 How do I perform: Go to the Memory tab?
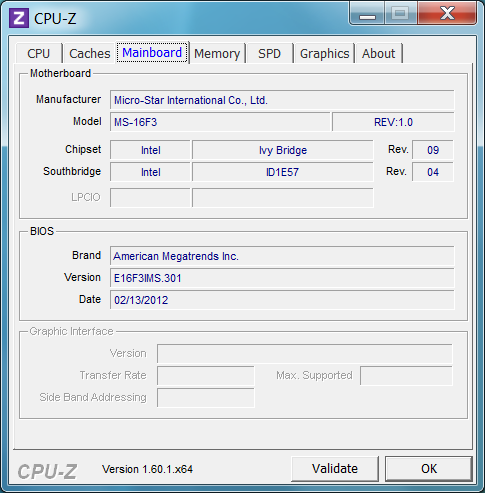[217, 53]
